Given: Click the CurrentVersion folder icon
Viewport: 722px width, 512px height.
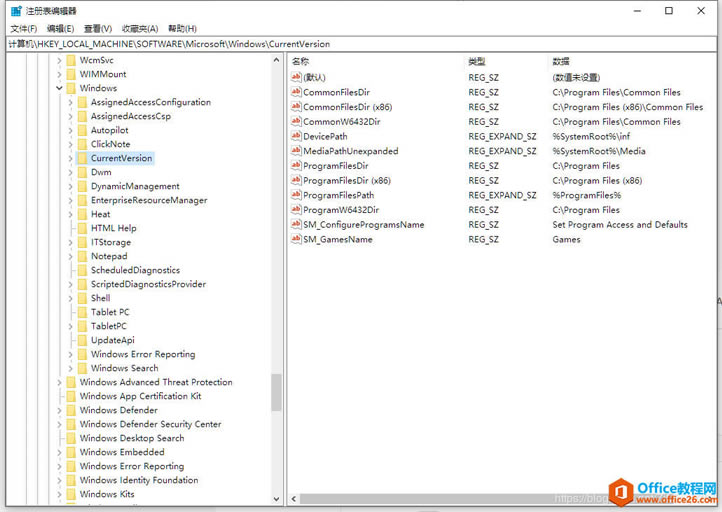Looking at the screenshot, I should pos(82,158).
